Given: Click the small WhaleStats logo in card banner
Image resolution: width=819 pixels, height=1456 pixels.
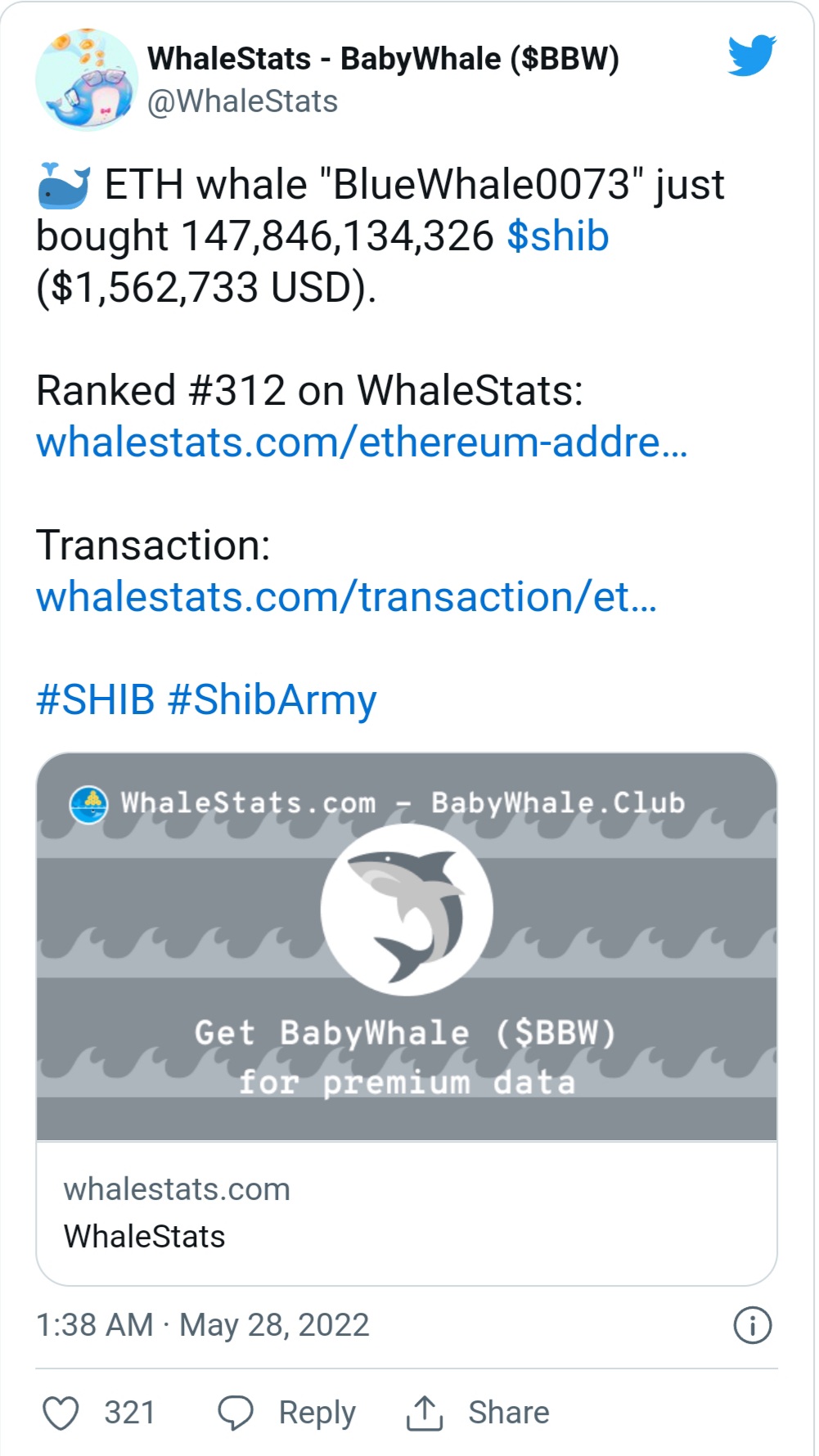Looking at the screenshot, I should (x=88, y=804).
